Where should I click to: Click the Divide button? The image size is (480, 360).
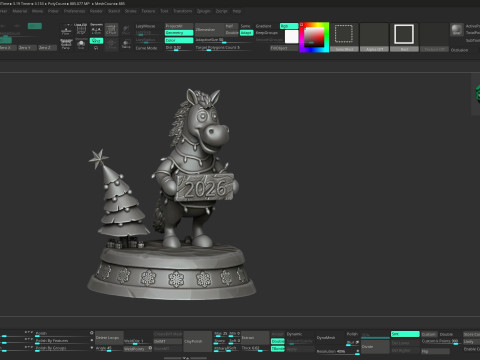coord(375,347)
